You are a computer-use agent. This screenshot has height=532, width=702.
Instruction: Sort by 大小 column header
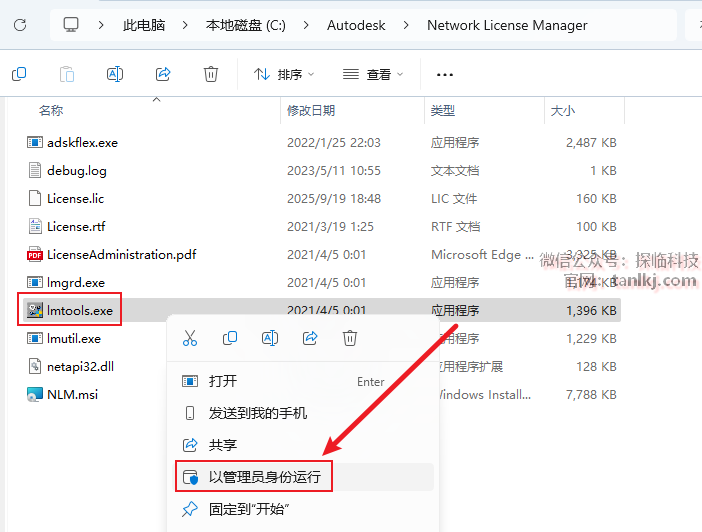click(562, 110)
